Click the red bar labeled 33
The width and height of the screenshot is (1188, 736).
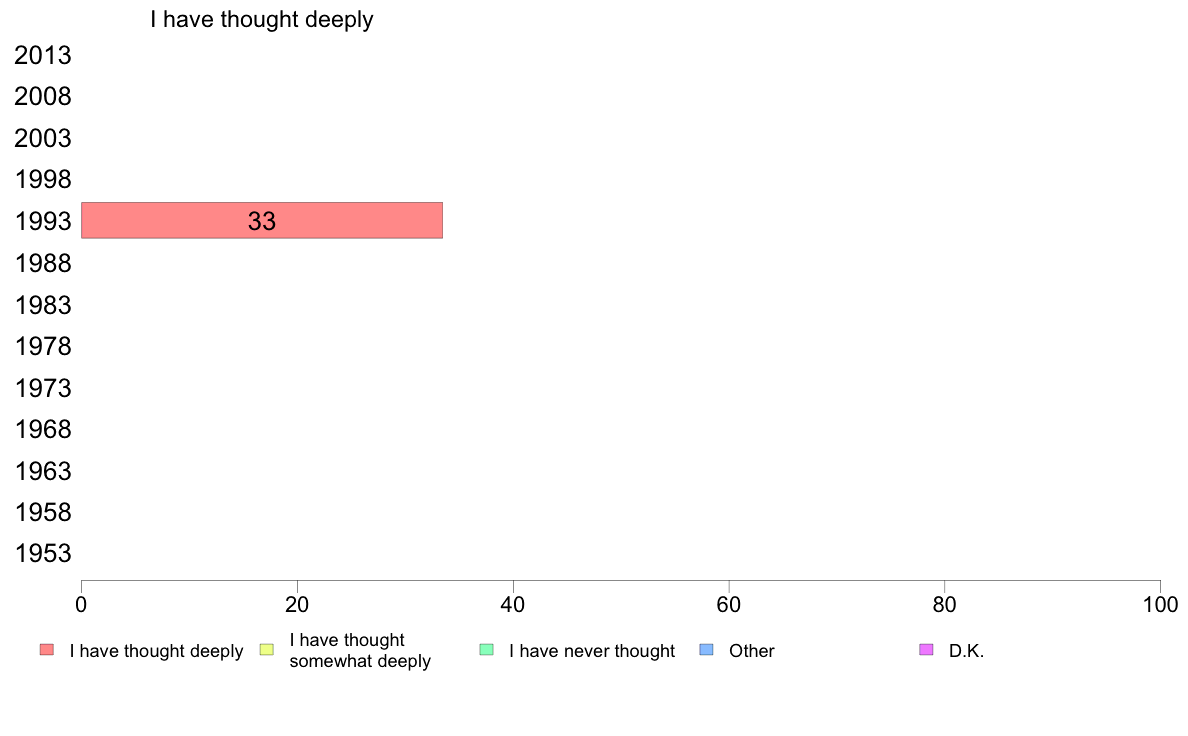[x=262, y=221]
